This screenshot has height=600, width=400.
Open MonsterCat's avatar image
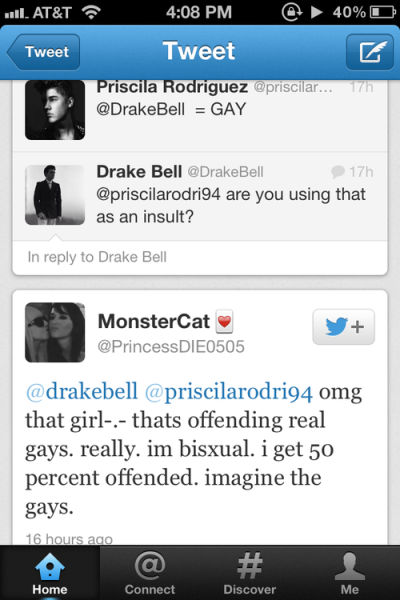coord(55,332)
